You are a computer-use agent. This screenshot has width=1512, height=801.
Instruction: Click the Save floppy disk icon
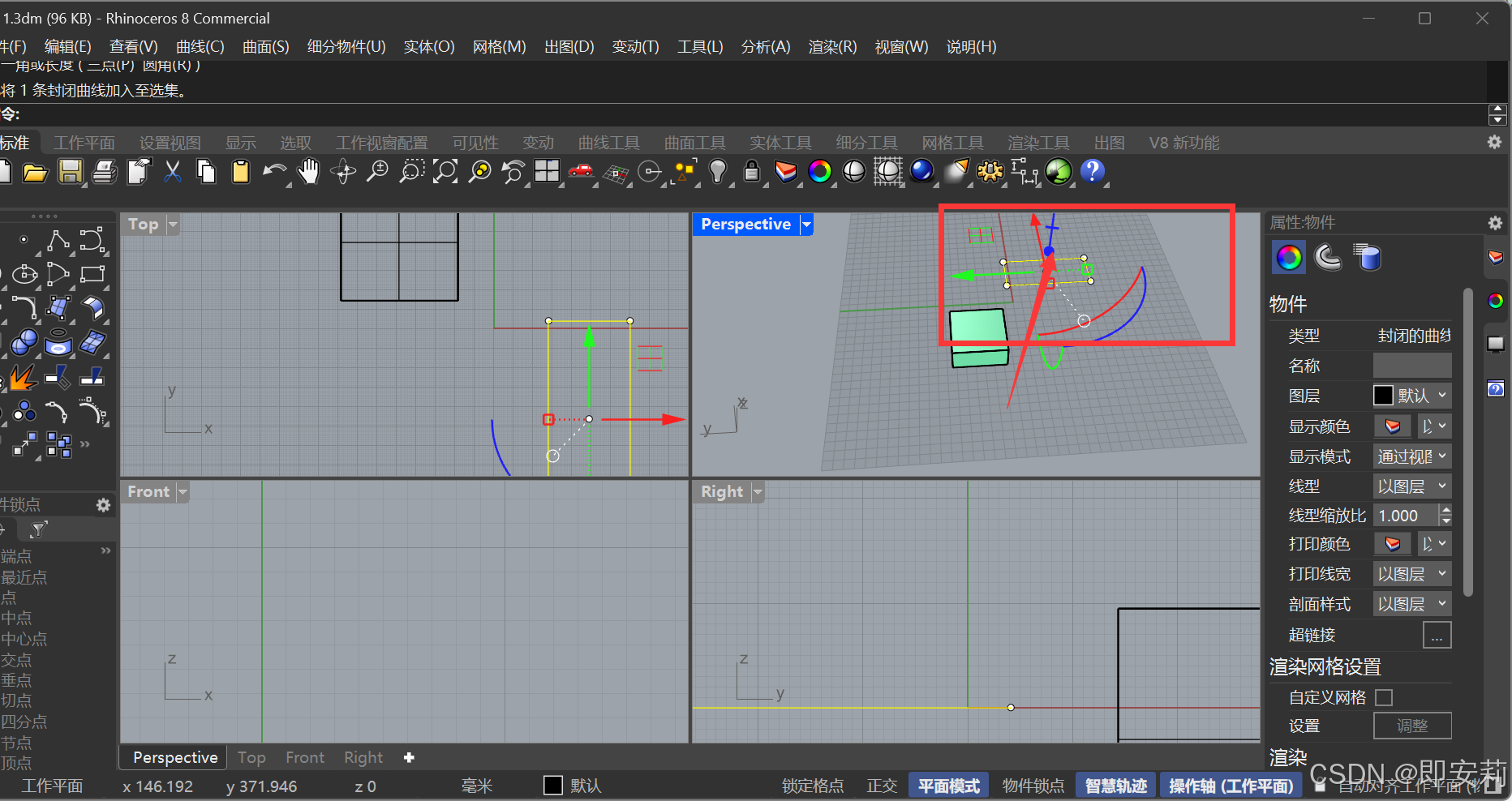(x=71, y=172)
